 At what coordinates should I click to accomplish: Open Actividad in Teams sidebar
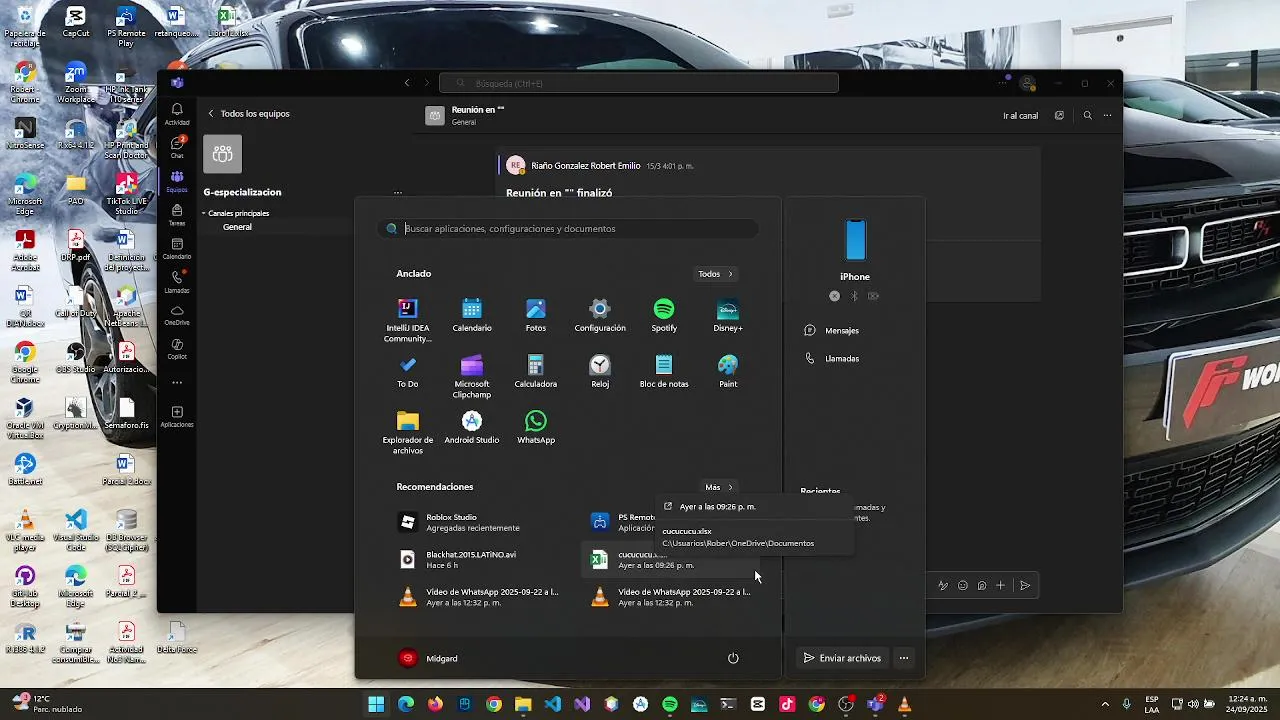pyautogui.click(x=177, y=114)
